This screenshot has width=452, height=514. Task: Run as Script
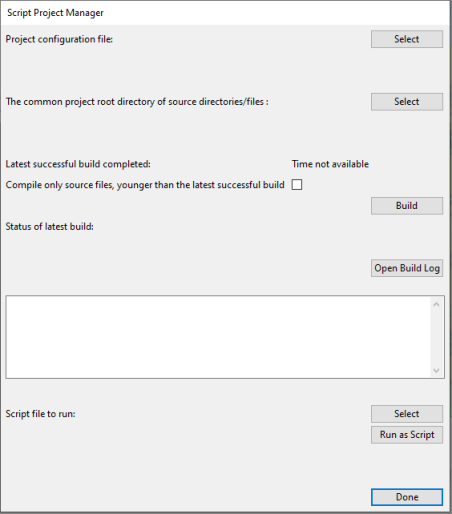coord(407,435)
